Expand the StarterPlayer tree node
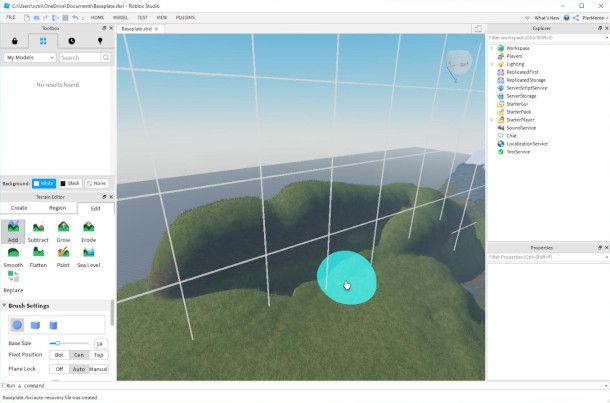Image resolution: width=610 pixels, height=403 pixels. click(491, 120)
